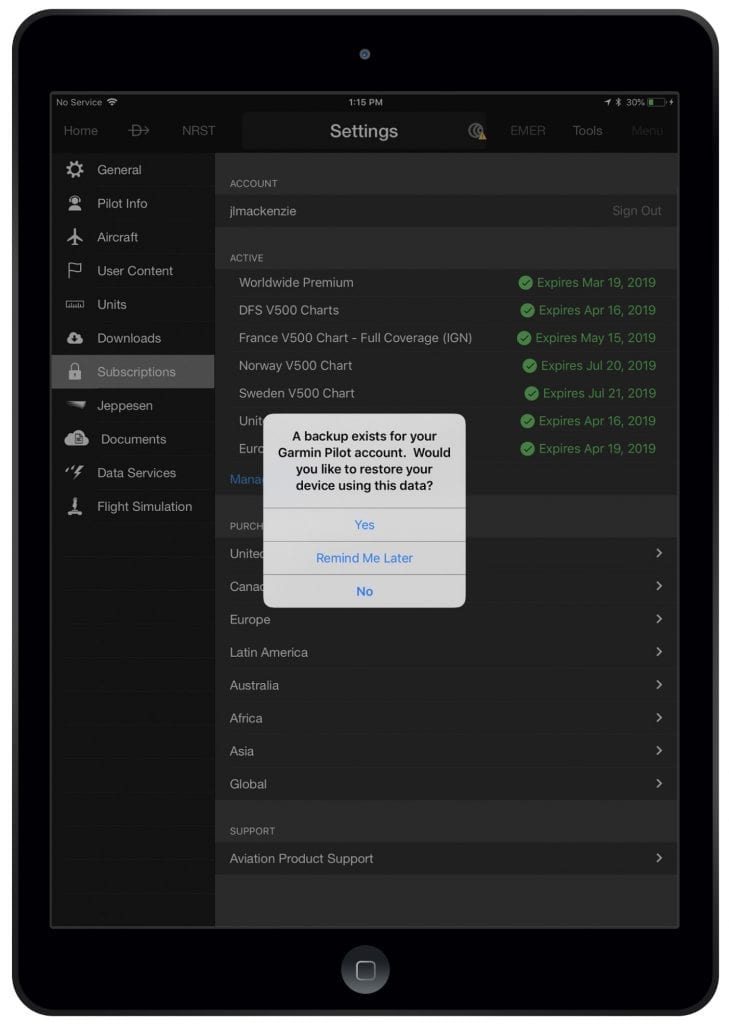
Task: Select Data Services in the sidebar
Action: pyautogui.click(x=136, y=473)
